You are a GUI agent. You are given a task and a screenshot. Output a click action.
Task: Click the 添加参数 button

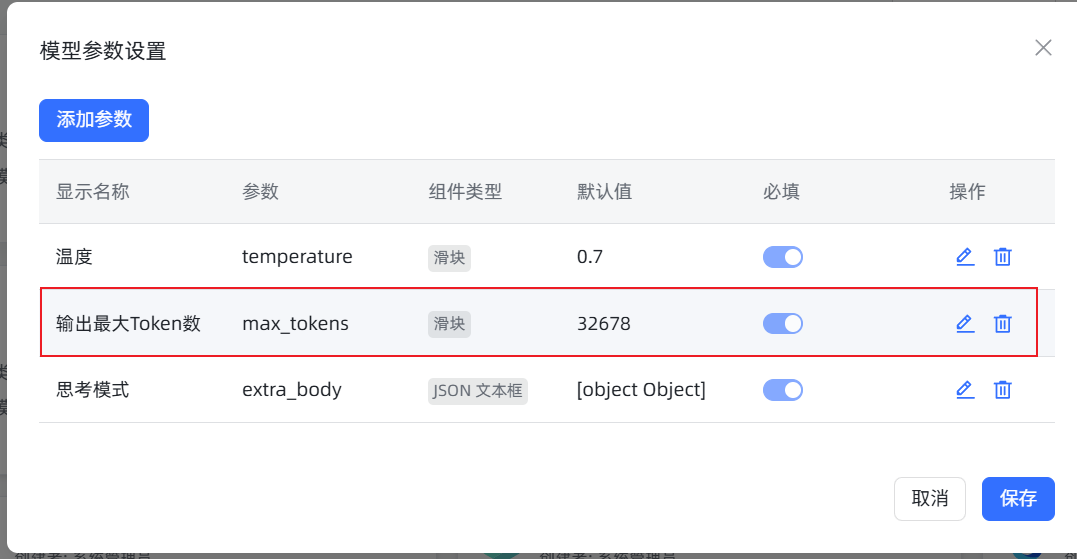94,120
